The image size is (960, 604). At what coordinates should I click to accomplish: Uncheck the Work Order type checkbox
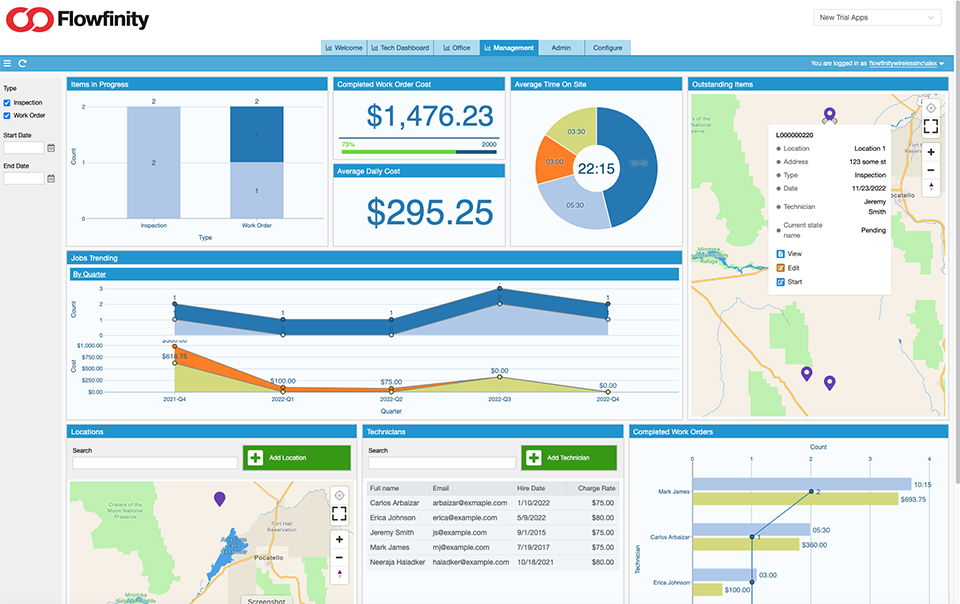(x=8, y=116)
